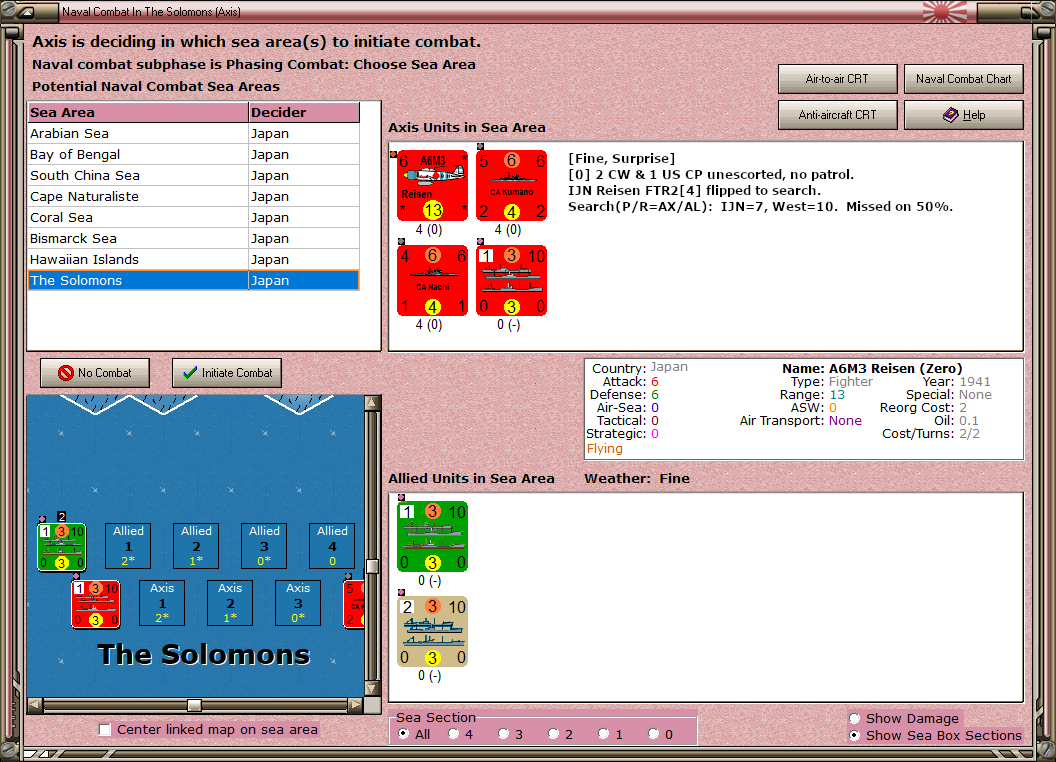Click the Decider column header
Image resolution: width=1056 pixels, height=762 pixels.
304,113
